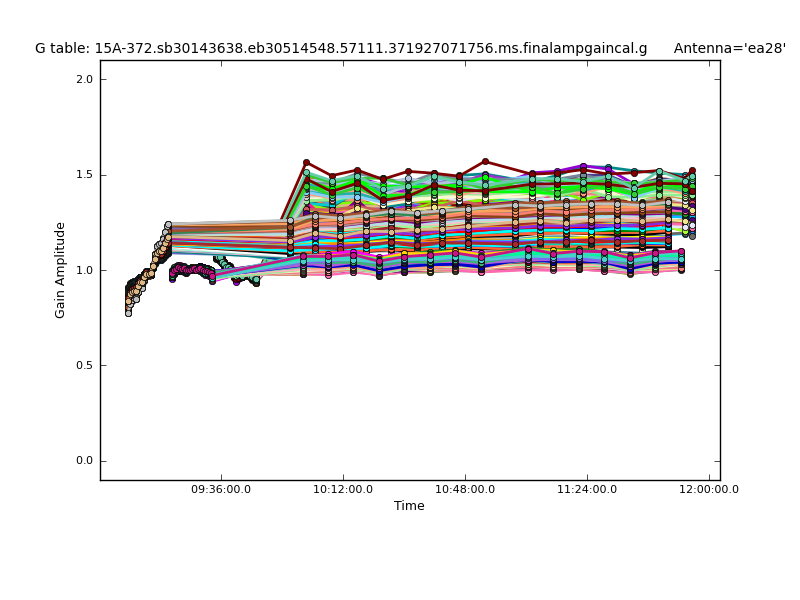Select the Gain Amplitude y-axis label
Screen dimensions: 800x600
coord(61,270)
